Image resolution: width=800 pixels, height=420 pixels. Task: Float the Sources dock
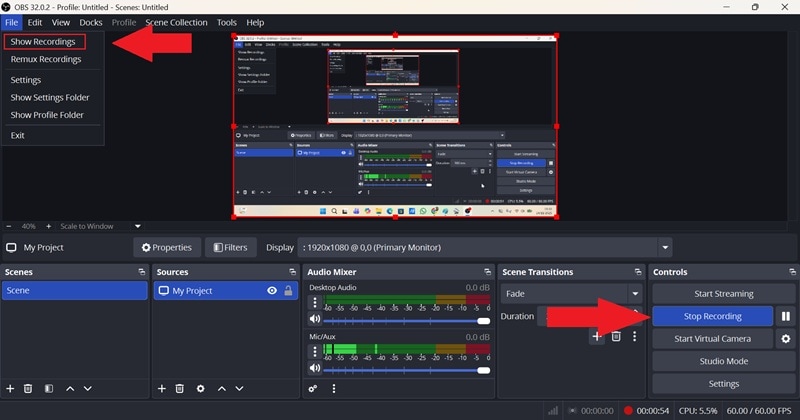coord(292,272)
